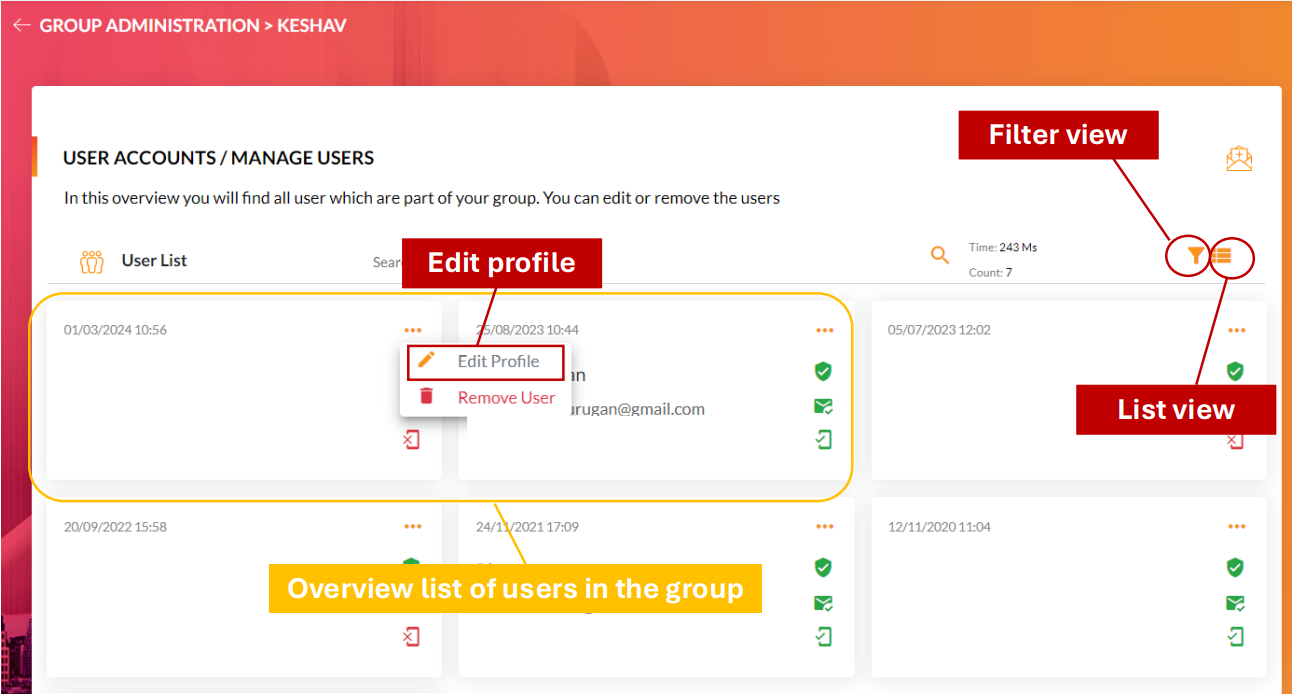Open three-dot menu on the 05/07/2023 card

tap(1236, 329)
